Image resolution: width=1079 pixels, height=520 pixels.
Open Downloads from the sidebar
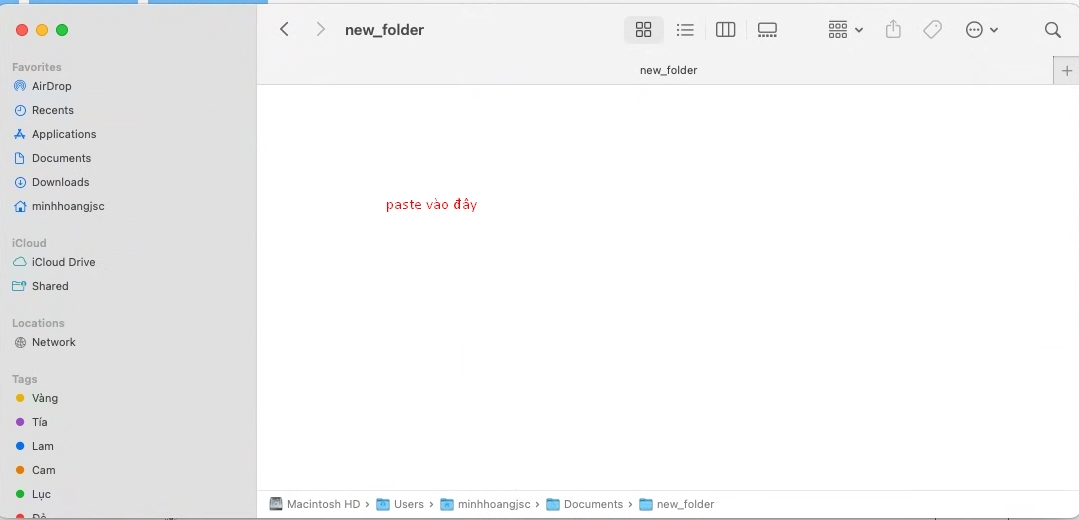tap(60, 182)
